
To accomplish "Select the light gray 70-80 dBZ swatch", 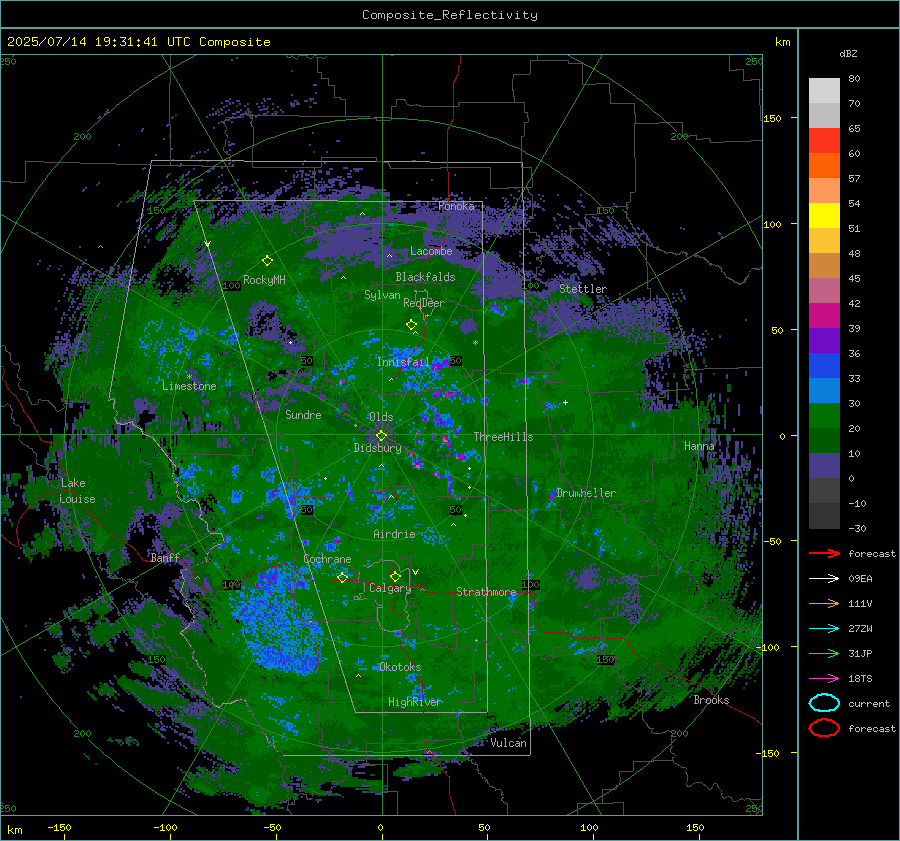I will tap(824, 91).
